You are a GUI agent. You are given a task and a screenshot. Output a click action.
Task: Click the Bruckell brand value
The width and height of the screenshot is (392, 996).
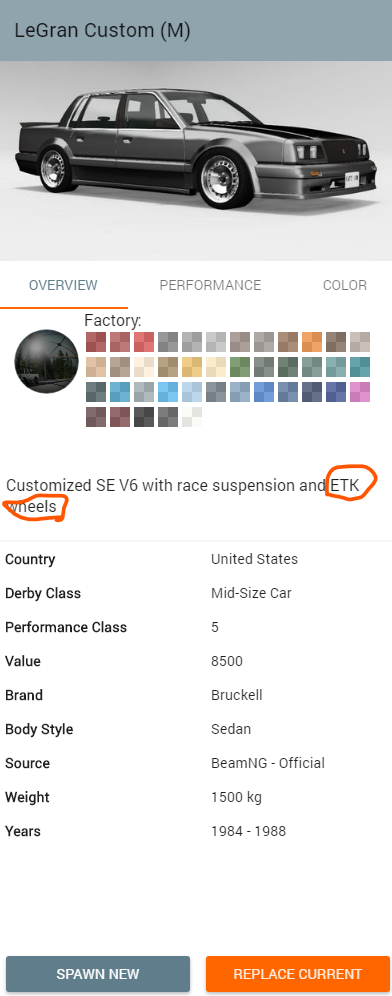pyautogui.click(x=236, y=695)
